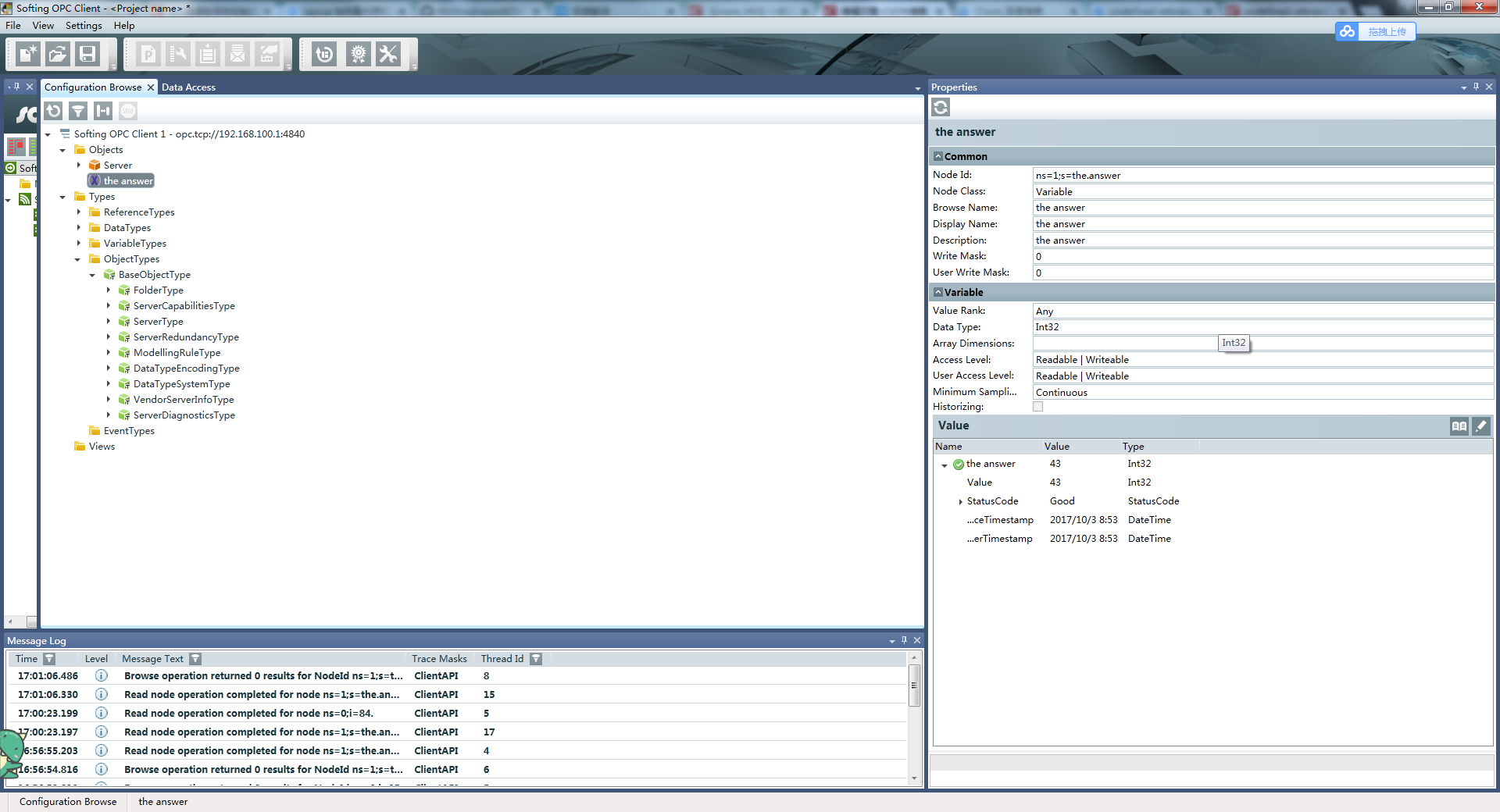Select the VendorServerInfoType node
Image resolution: width=1500 pixels, height=812 pixels.
pyautogui.click(x=184, y=399)
